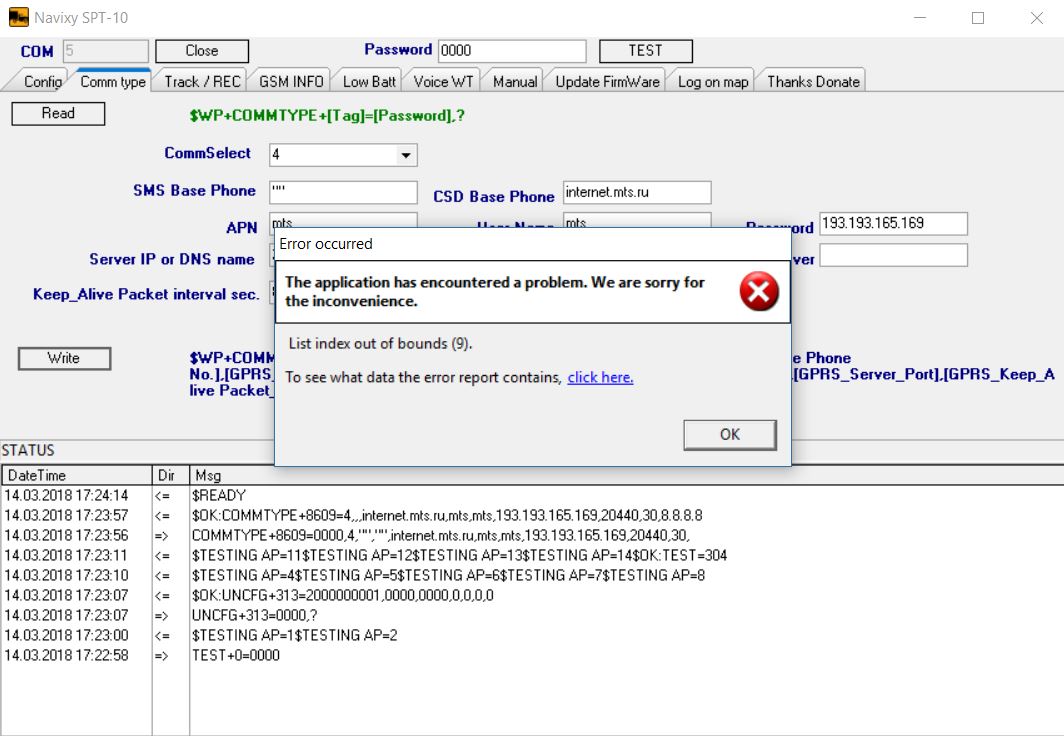Focus the Password field containing 0000

click(511, 51)
